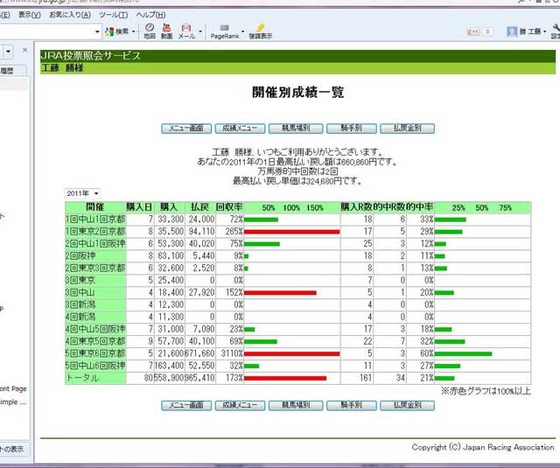560x468 pixels.
Task: Open the 表示(V) menu
Action: tap(30, 15)
